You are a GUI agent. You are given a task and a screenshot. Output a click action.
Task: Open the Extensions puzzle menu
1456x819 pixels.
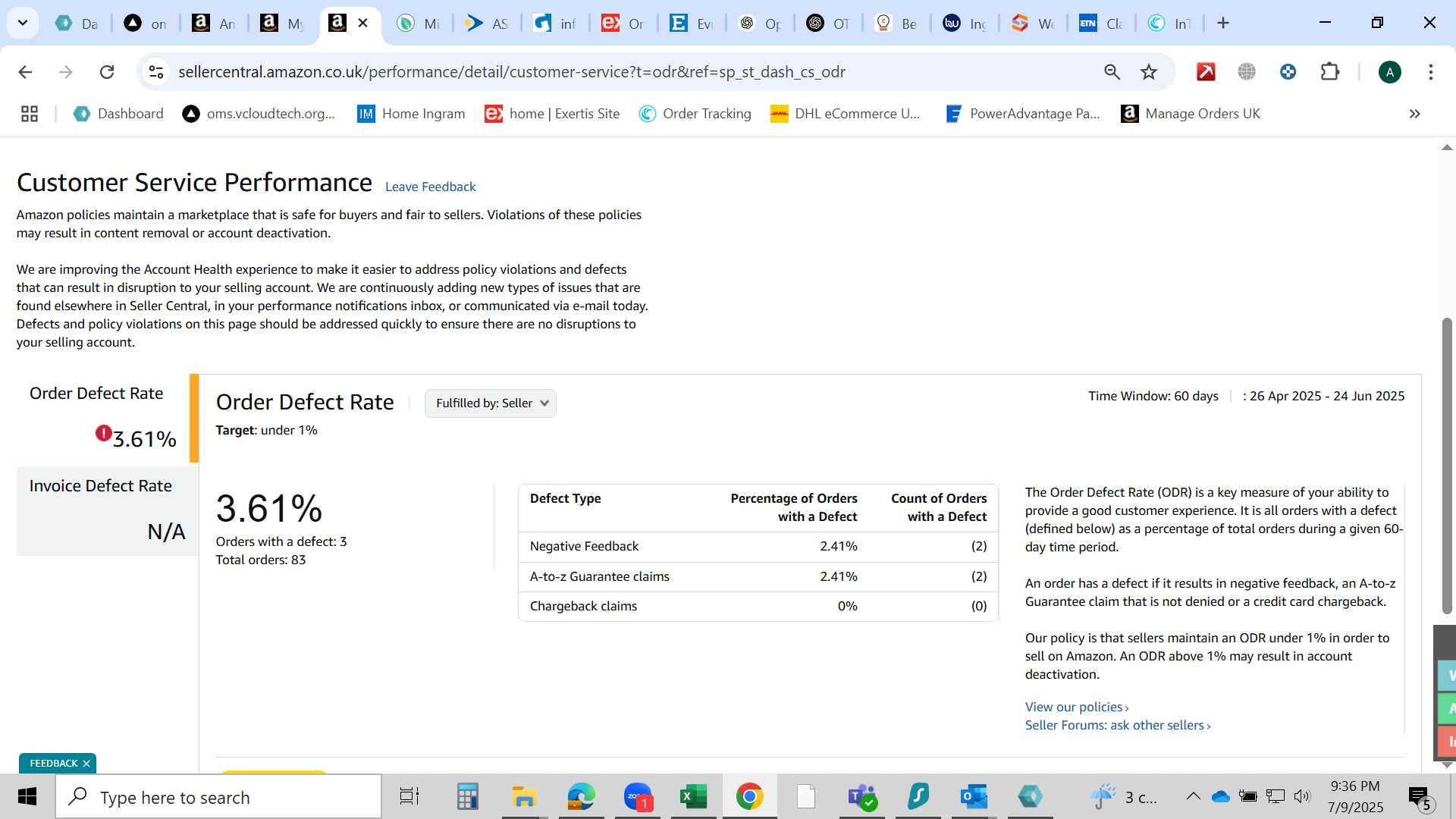1329,72
